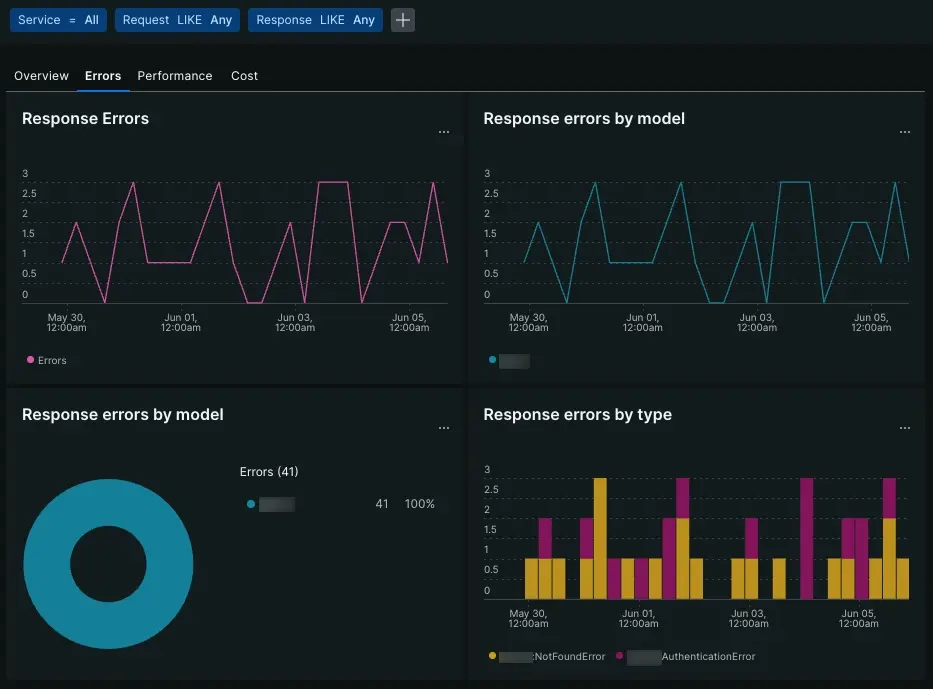Select the Errors tab
This screenshot has height=689, width=933.
[103, 76]
